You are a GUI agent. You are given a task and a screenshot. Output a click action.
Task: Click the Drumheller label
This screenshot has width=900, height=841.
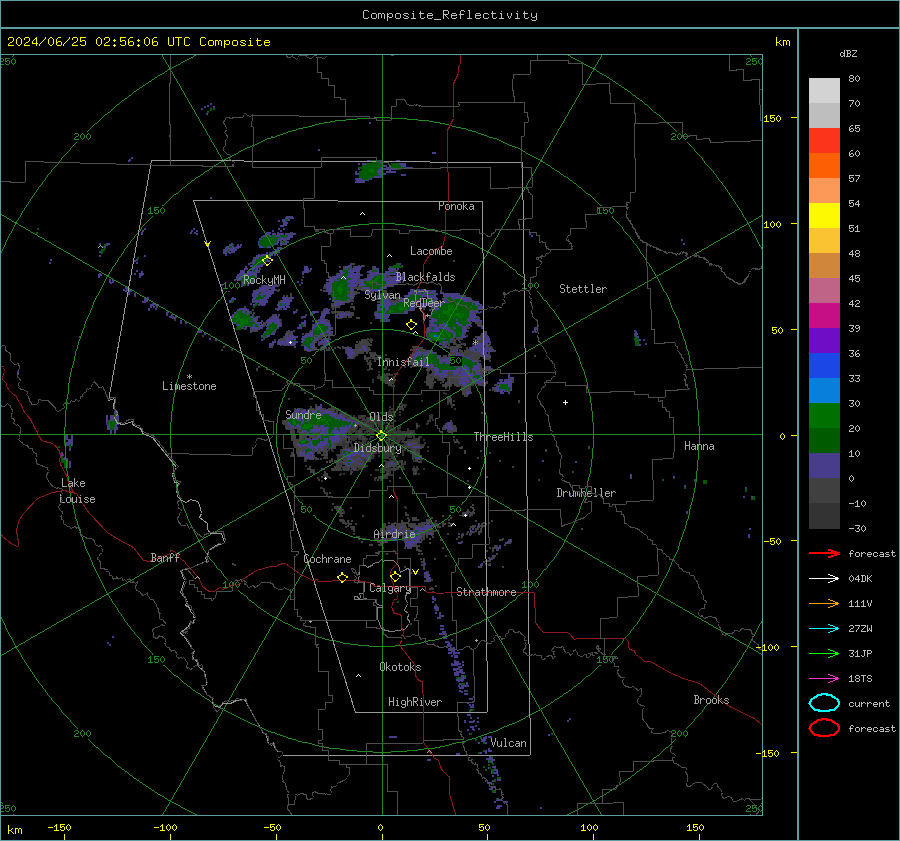click(x=586, y=493)
